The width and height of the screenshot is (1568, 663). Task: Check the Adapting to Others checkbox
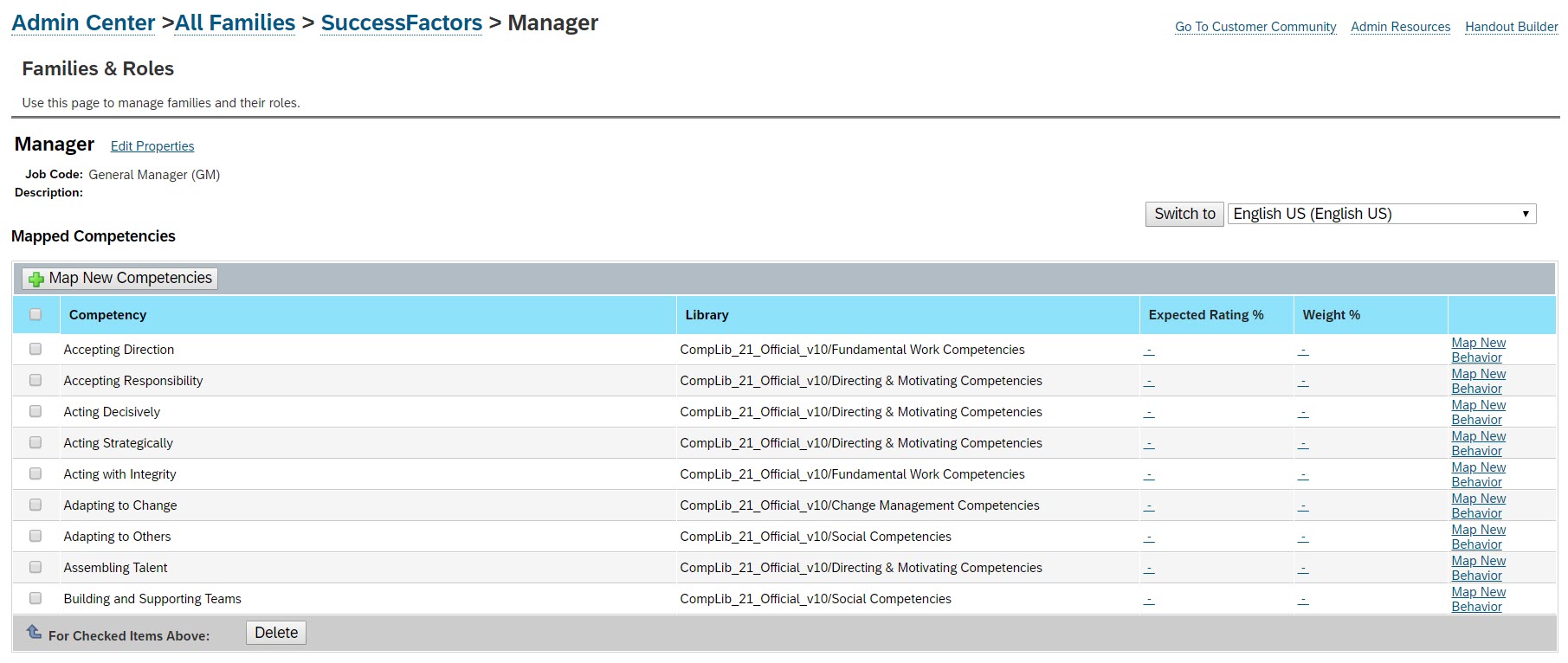point(35,536)
